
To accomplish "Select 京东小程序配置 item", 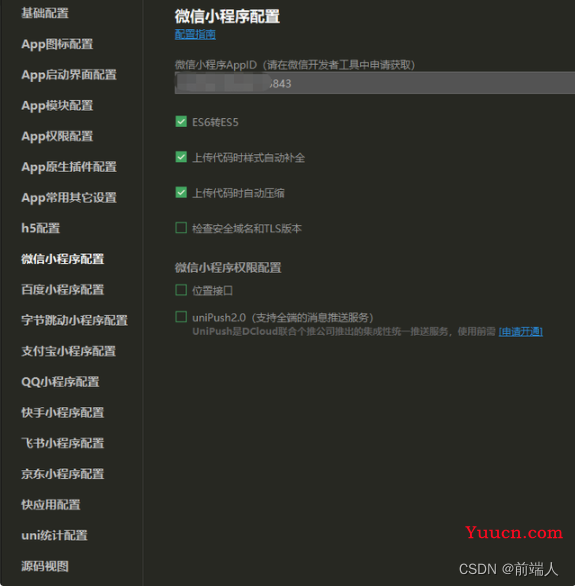I will point(63,474).
